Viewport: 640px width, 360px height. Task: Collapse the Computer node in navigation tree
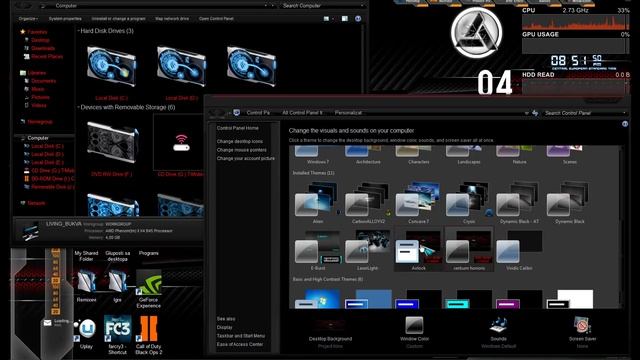click(23, 138)
